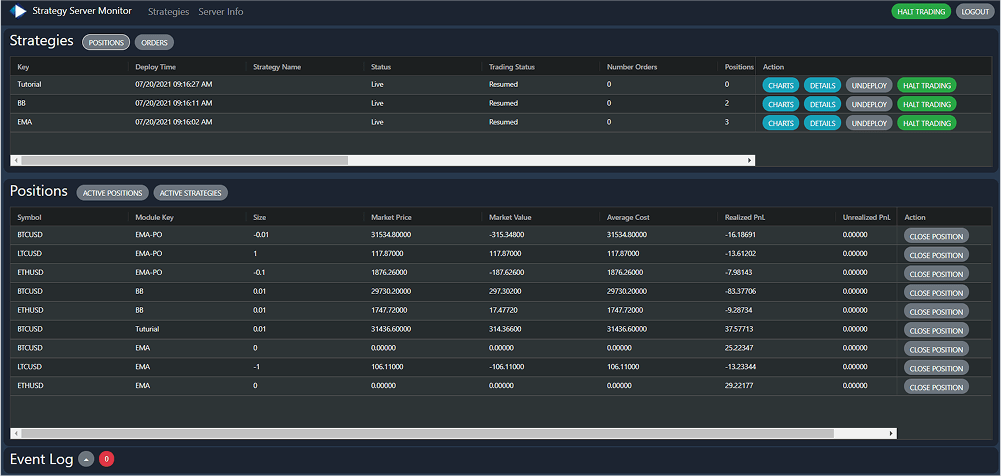Click right arrow of Positions table scrollbar
This screenshot has height=476, width=1001.
890,433
